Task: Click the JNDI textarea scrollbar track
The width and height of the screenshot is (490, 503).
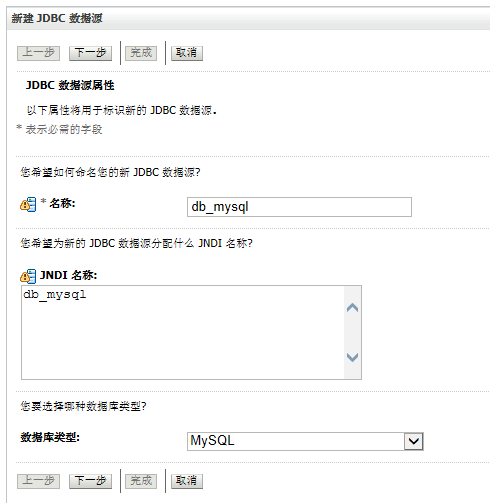Action: (352, 332)
